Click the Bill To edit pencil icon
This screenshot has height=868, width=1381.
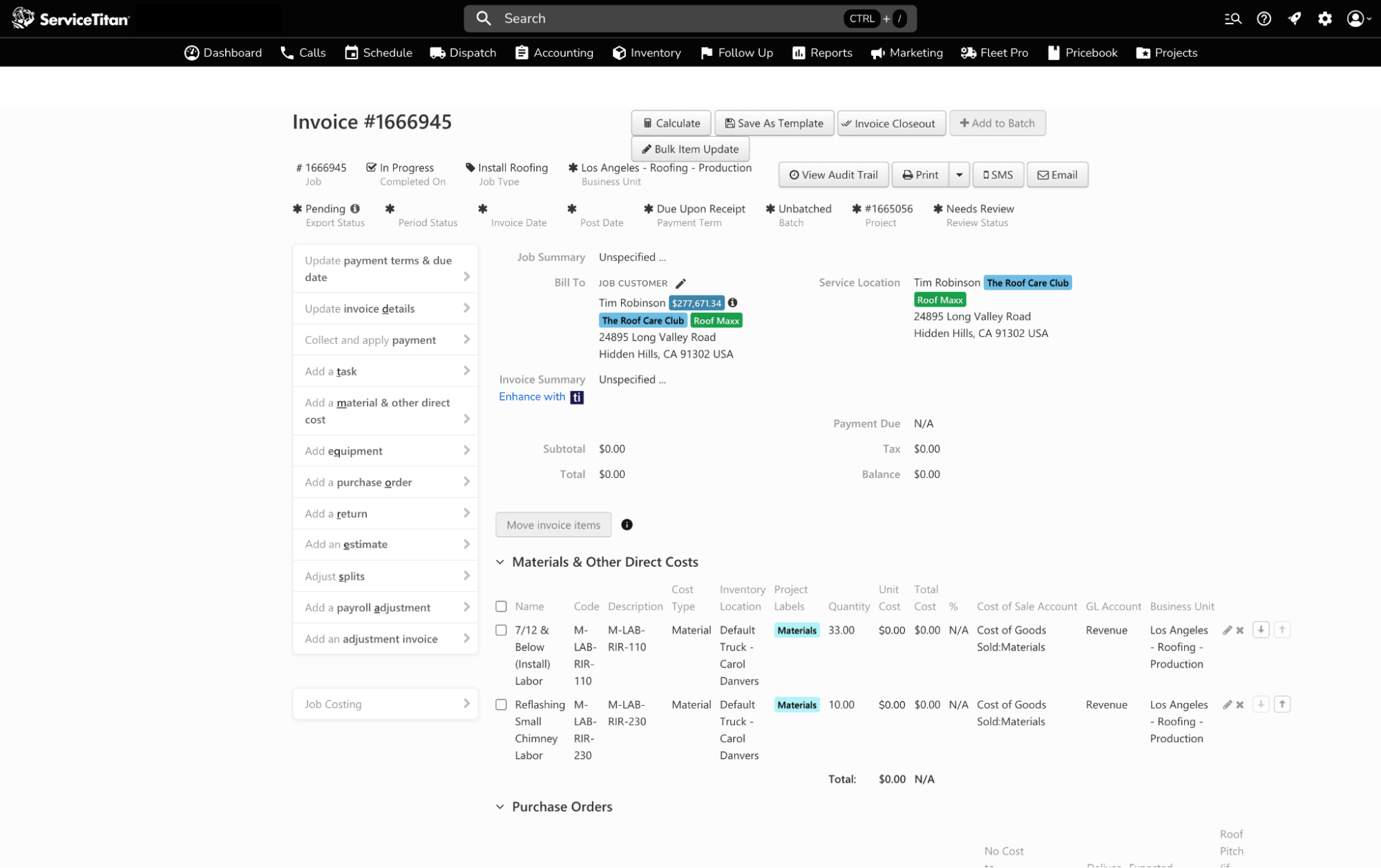[680, 283]
